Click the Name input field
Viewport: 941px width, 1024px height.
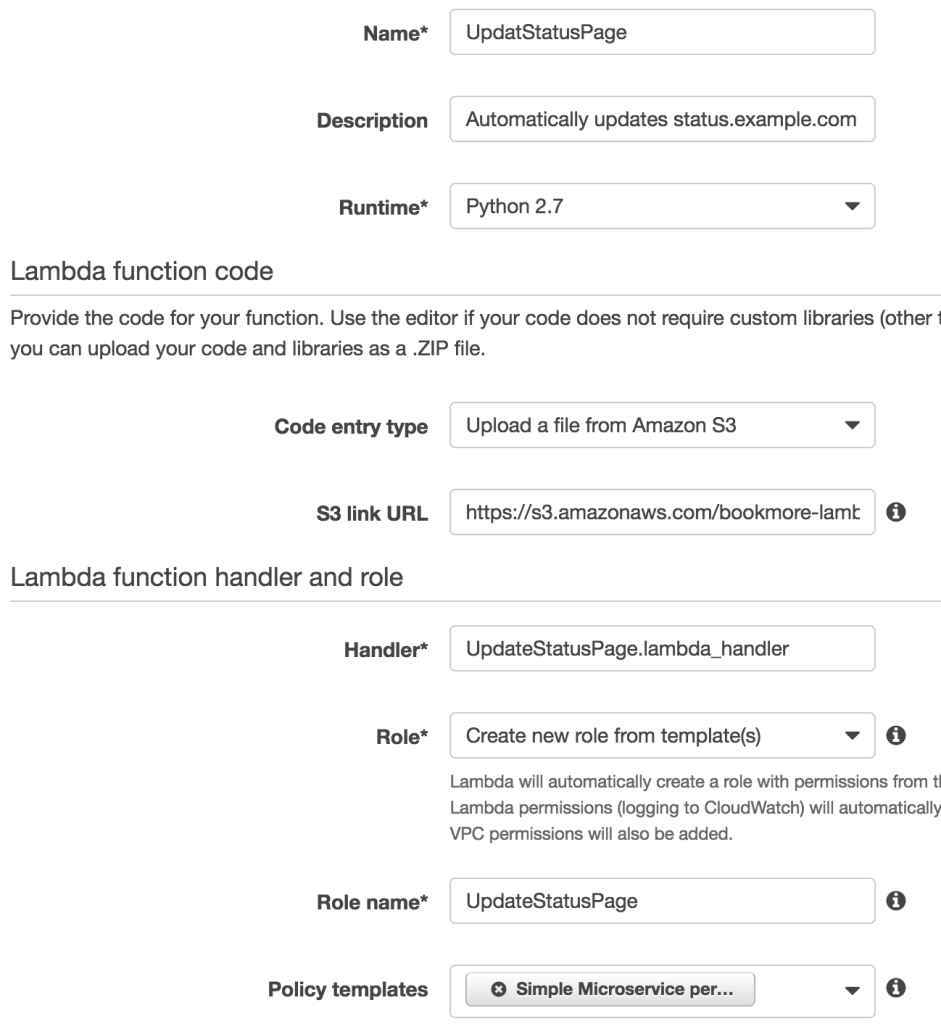tap(662, 32)
